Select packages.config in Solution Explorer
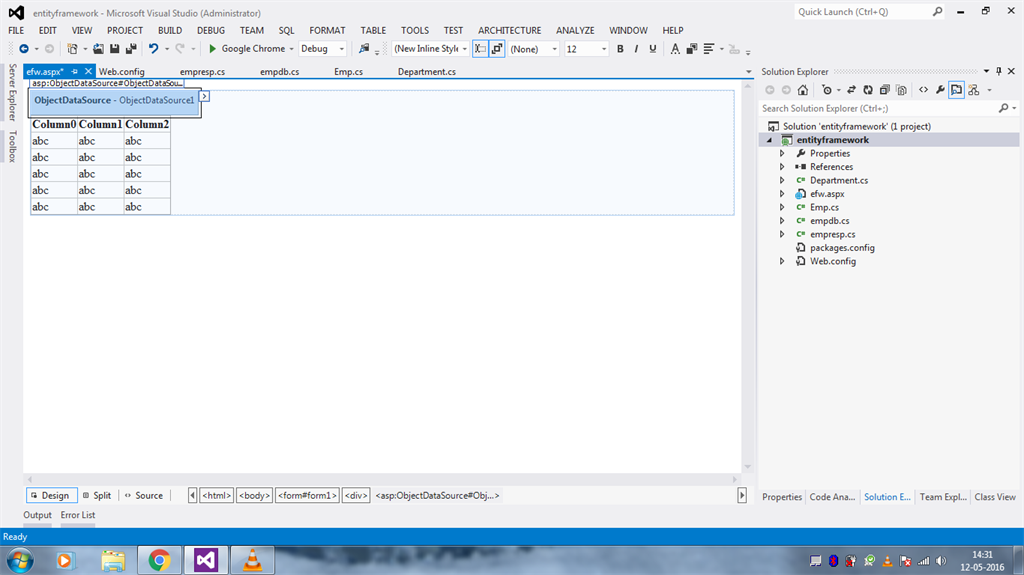 pyautogui.click(x=842, y=248)
